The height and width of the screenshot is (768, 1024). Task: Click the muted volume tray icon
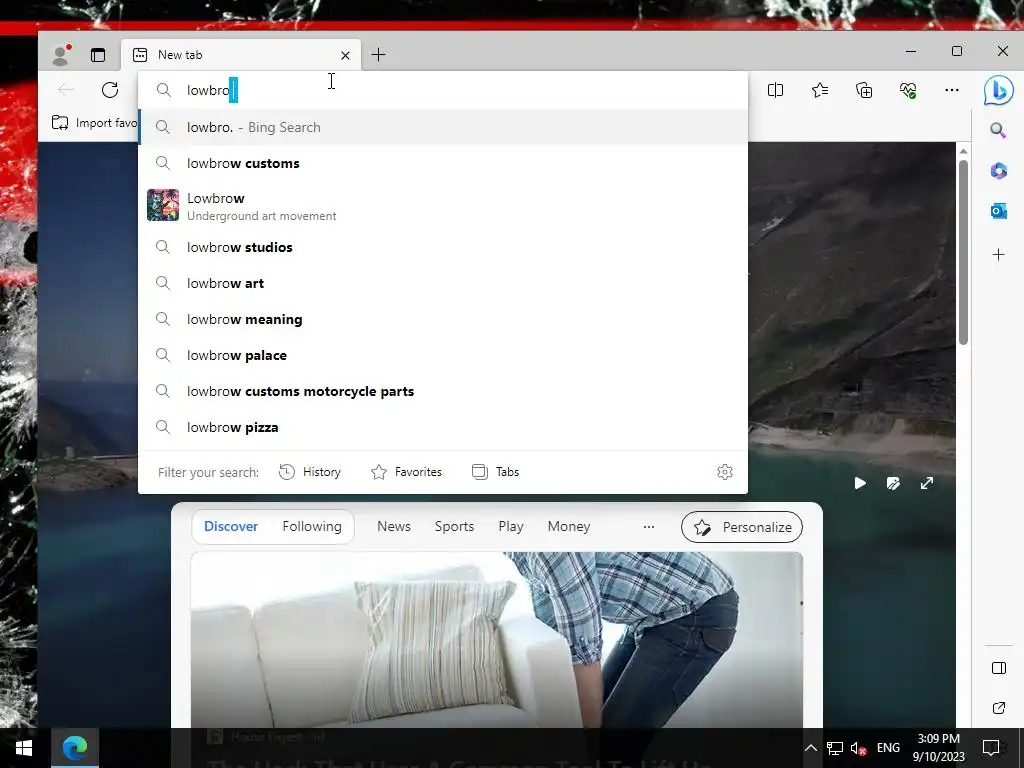tap(858, 748)
